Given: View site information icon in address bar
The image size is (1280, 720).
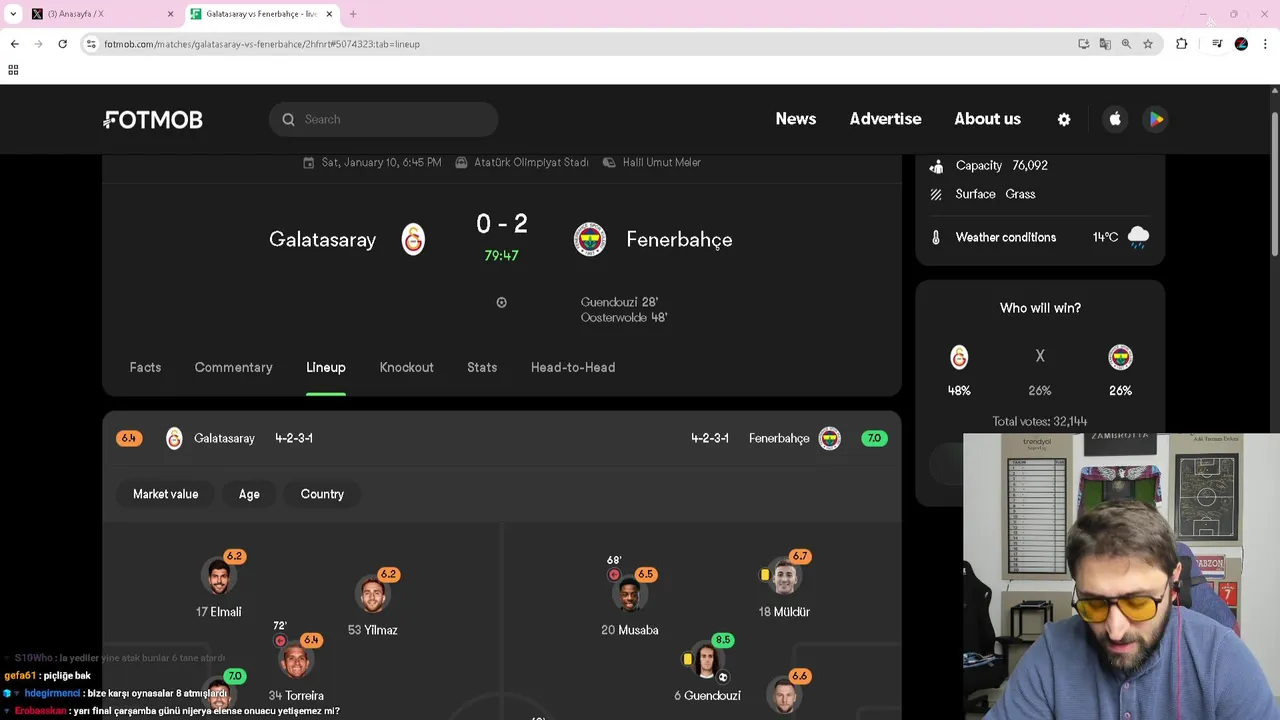Looking at the screenshot, I should coord(91,44).
